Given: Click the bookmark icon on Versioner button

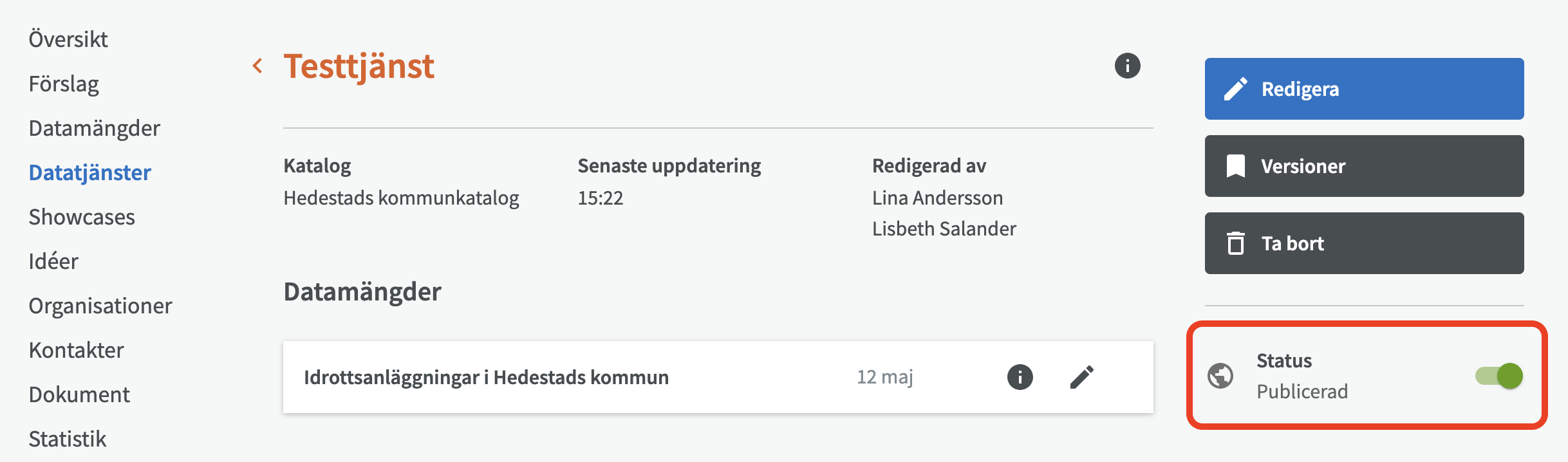Looking at the screenshot, I should click(x=1237, y=166).
